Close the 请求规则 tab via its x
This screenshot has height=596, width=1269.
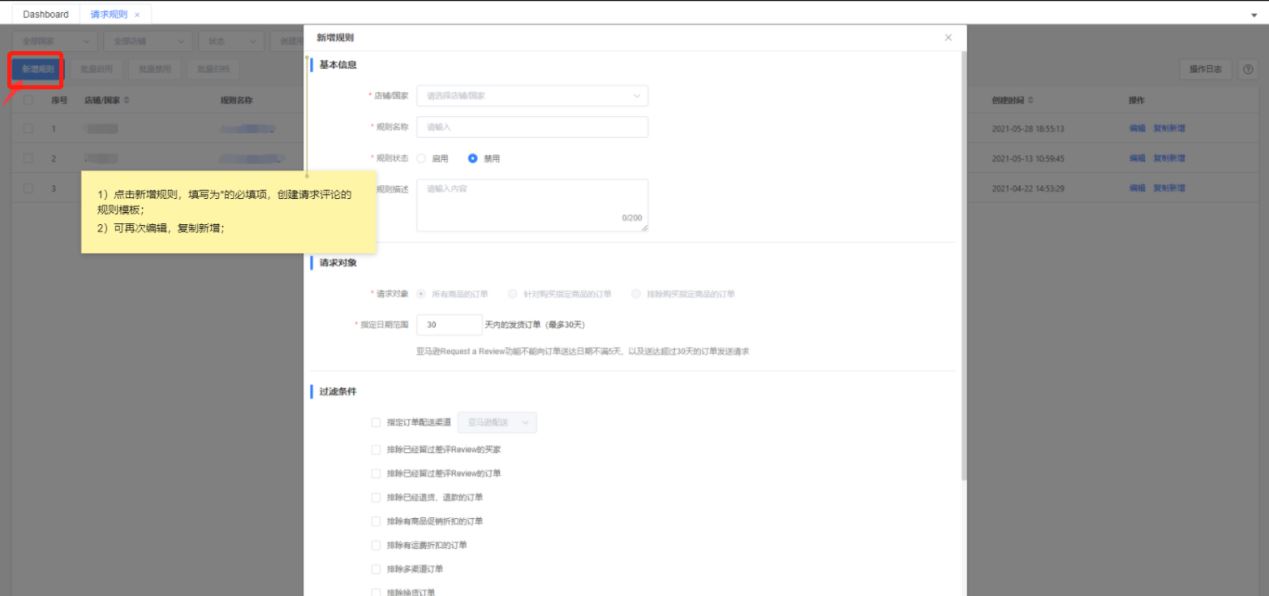pos(136,15)
